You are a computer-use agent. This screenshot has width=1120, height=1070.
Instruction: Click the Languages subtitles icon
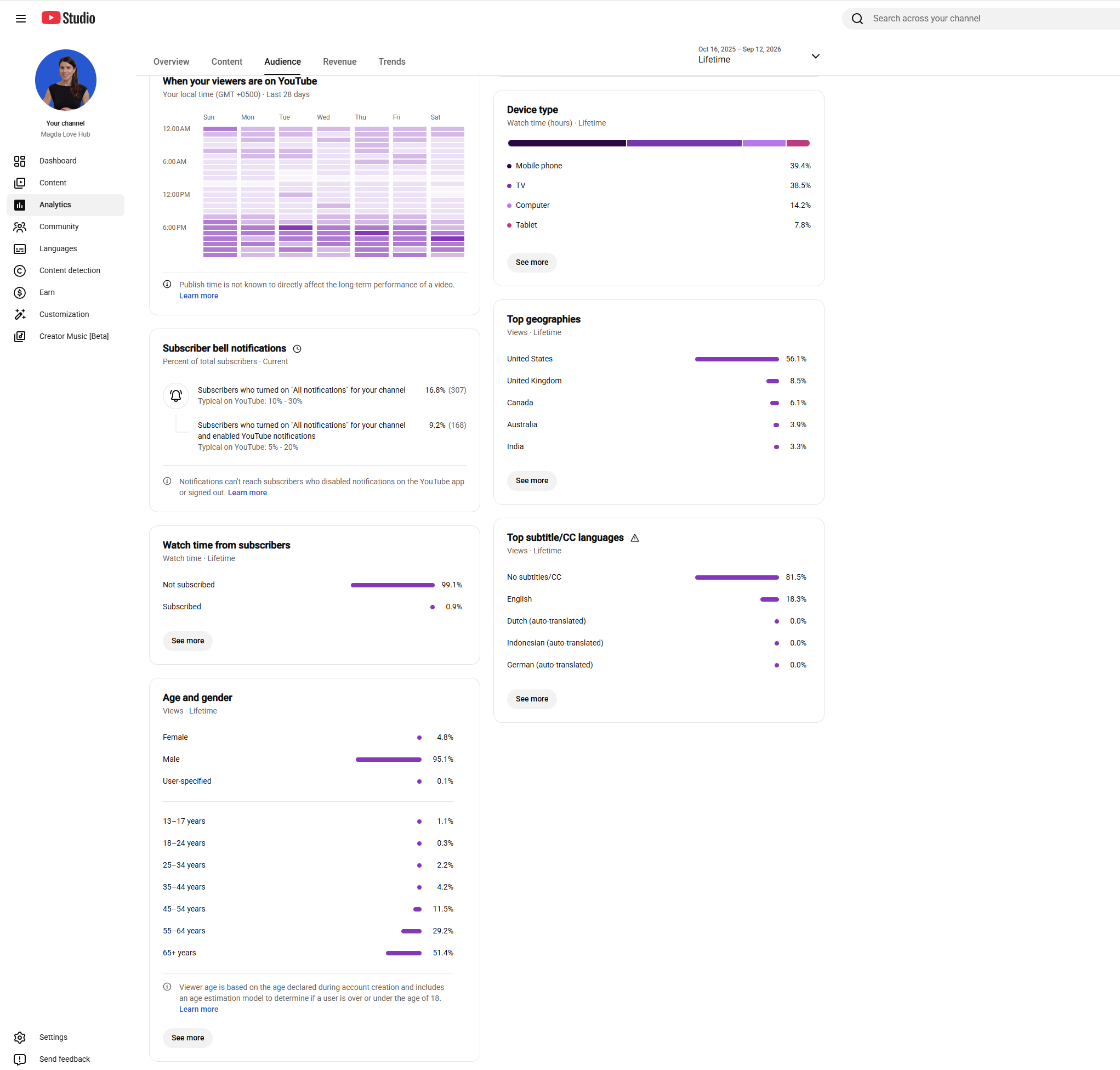point(20,248)
